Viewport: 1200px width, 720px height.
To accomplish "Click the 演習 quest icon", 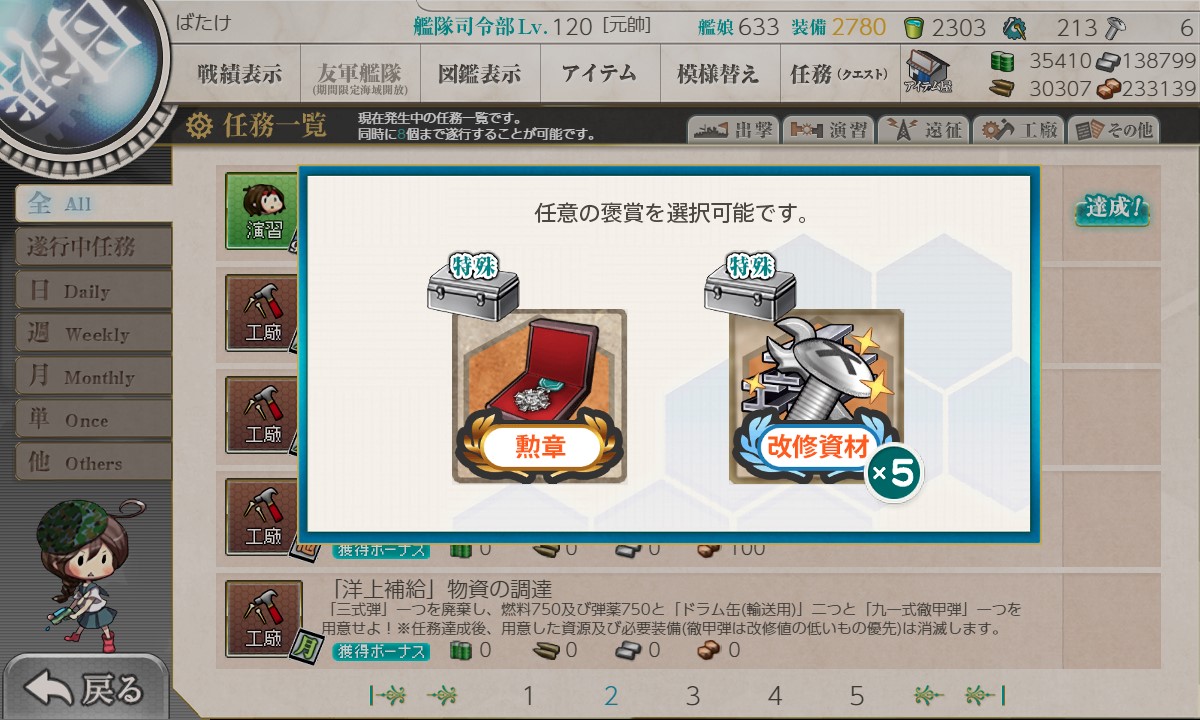I will click(264, 209).
